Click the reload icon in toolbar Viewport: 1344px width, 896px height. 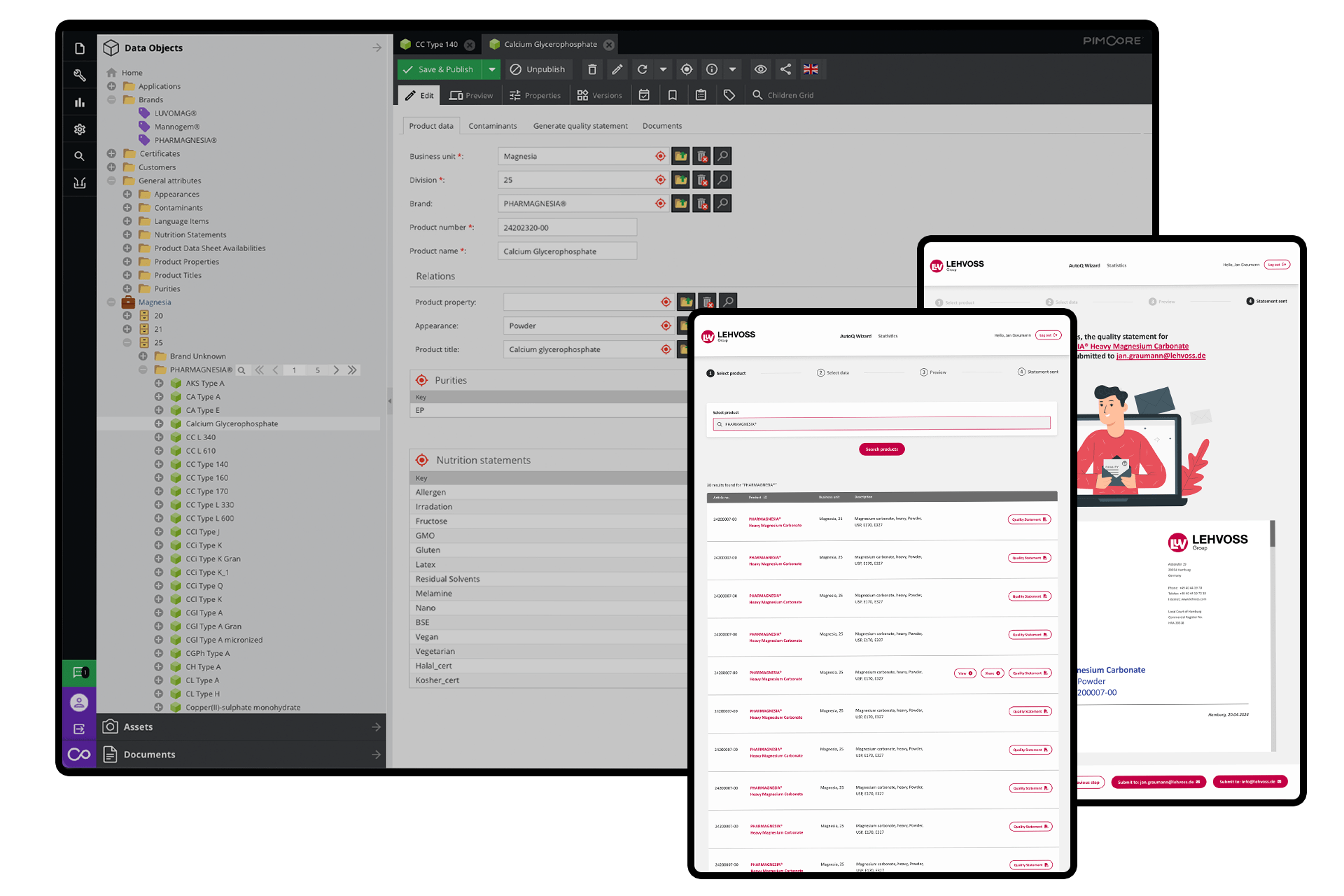click(642, 69)
